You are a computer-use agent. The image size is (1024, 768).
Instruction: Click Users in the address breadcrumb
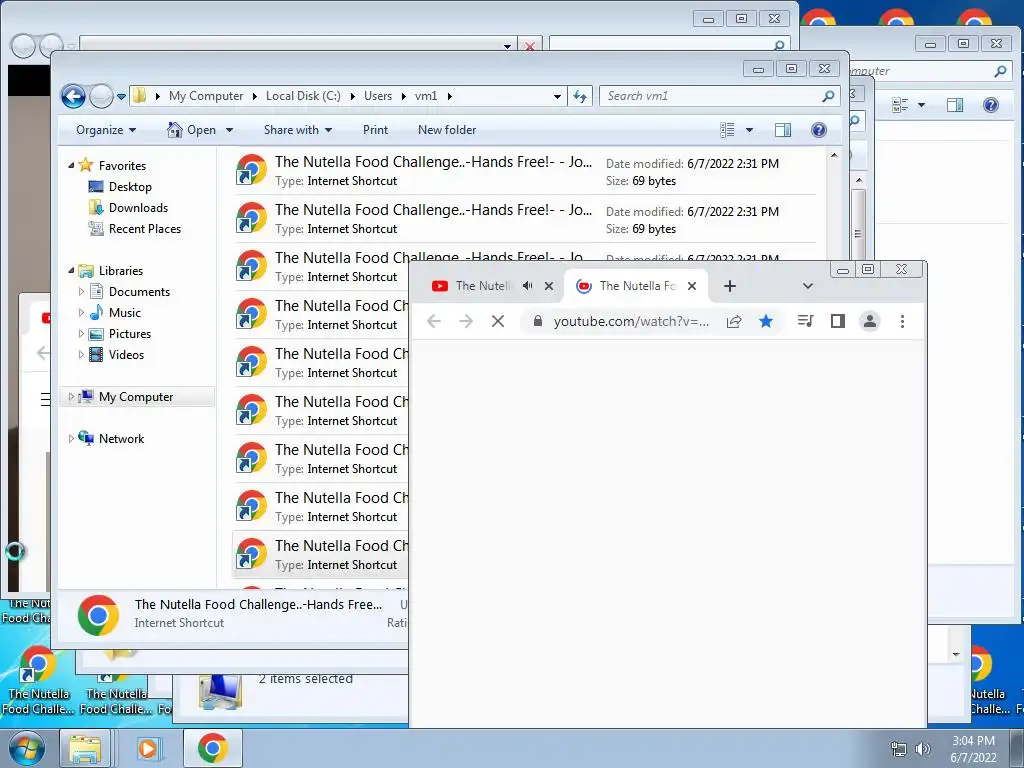click(x=377, y=96)
